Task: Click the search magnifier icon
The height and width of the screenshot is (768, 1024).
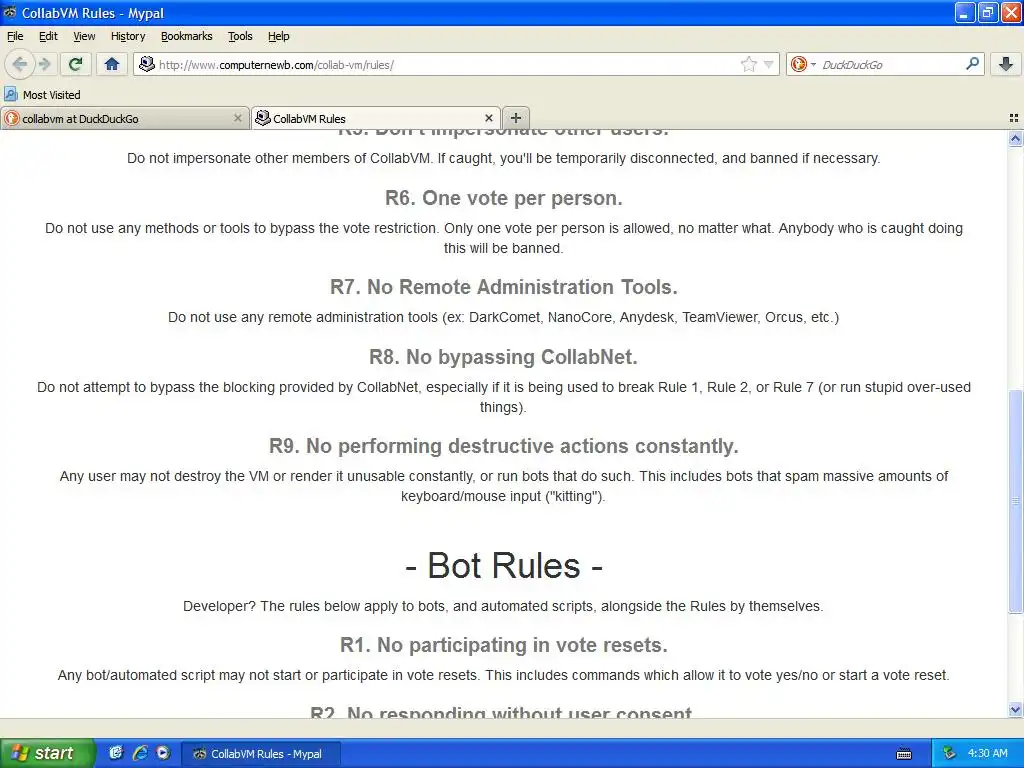Action: pos(972,63)
